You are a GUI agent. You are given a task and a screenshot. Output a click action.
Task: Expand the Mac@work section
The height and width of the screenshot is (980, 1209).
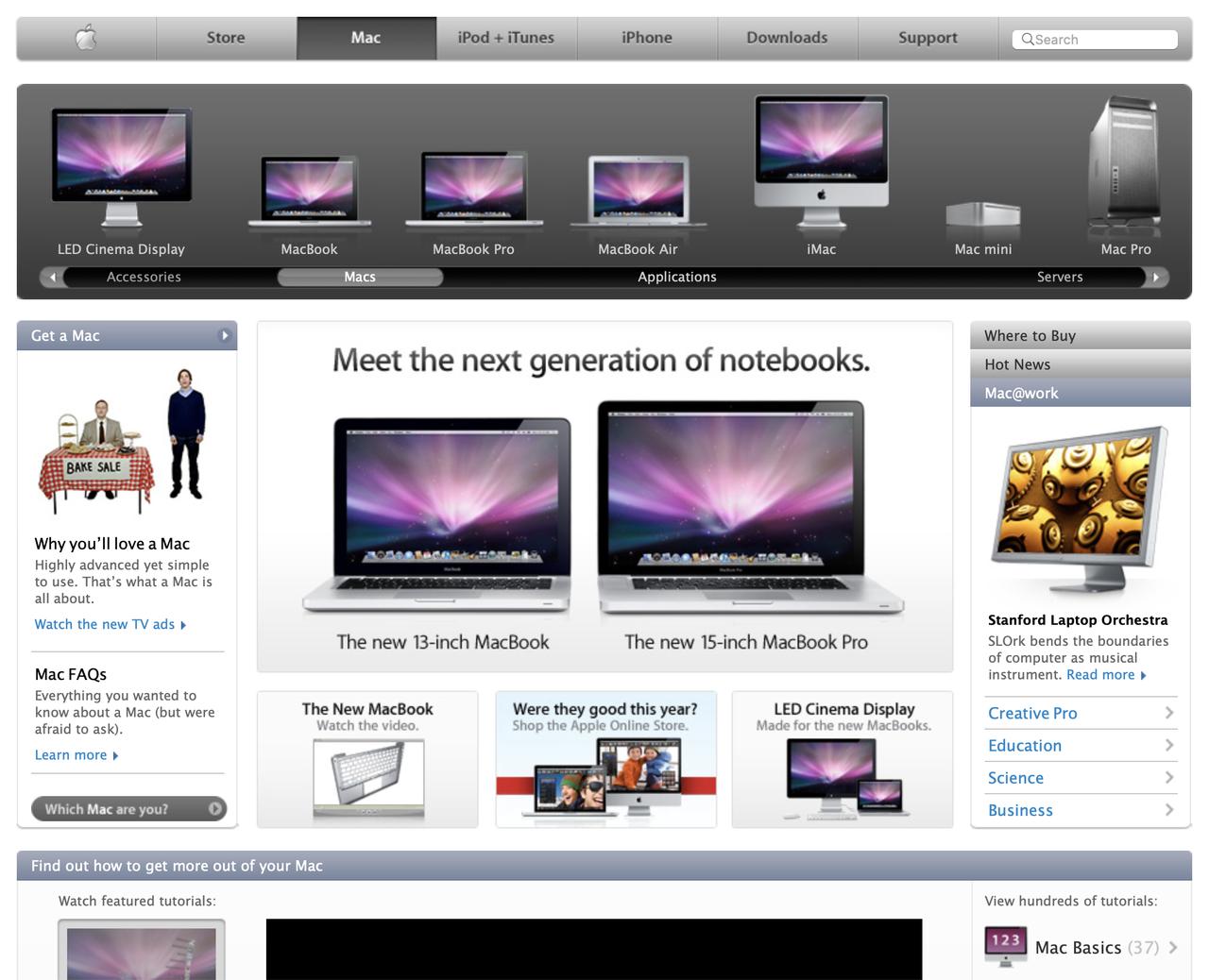[1081, 393]
